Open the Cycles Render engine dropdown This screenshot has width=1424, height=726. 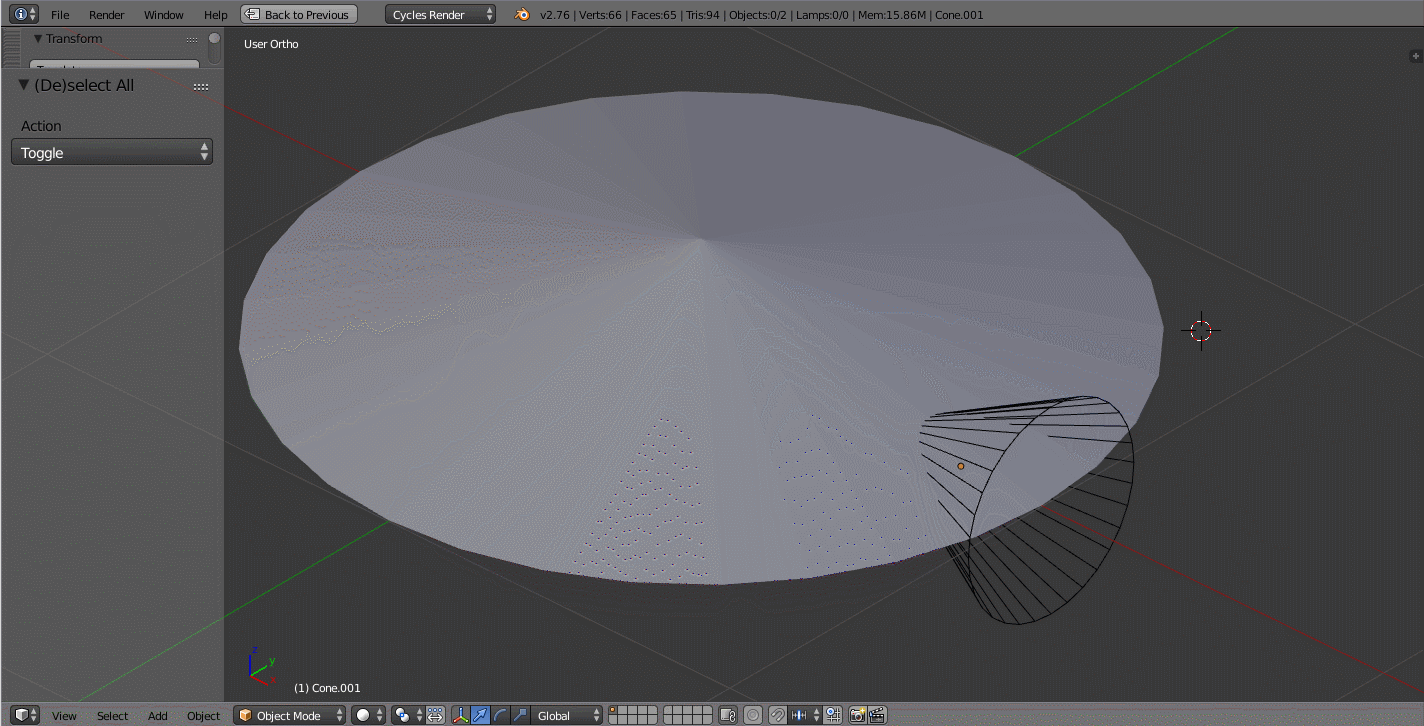tap(440, 14)
